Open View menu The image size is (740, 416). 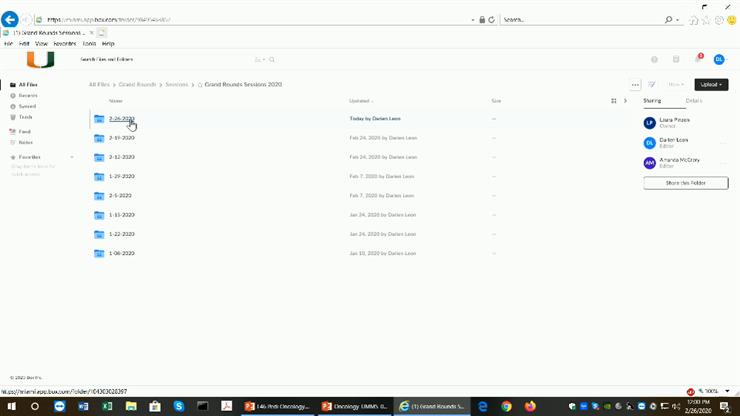click(42, 43)
